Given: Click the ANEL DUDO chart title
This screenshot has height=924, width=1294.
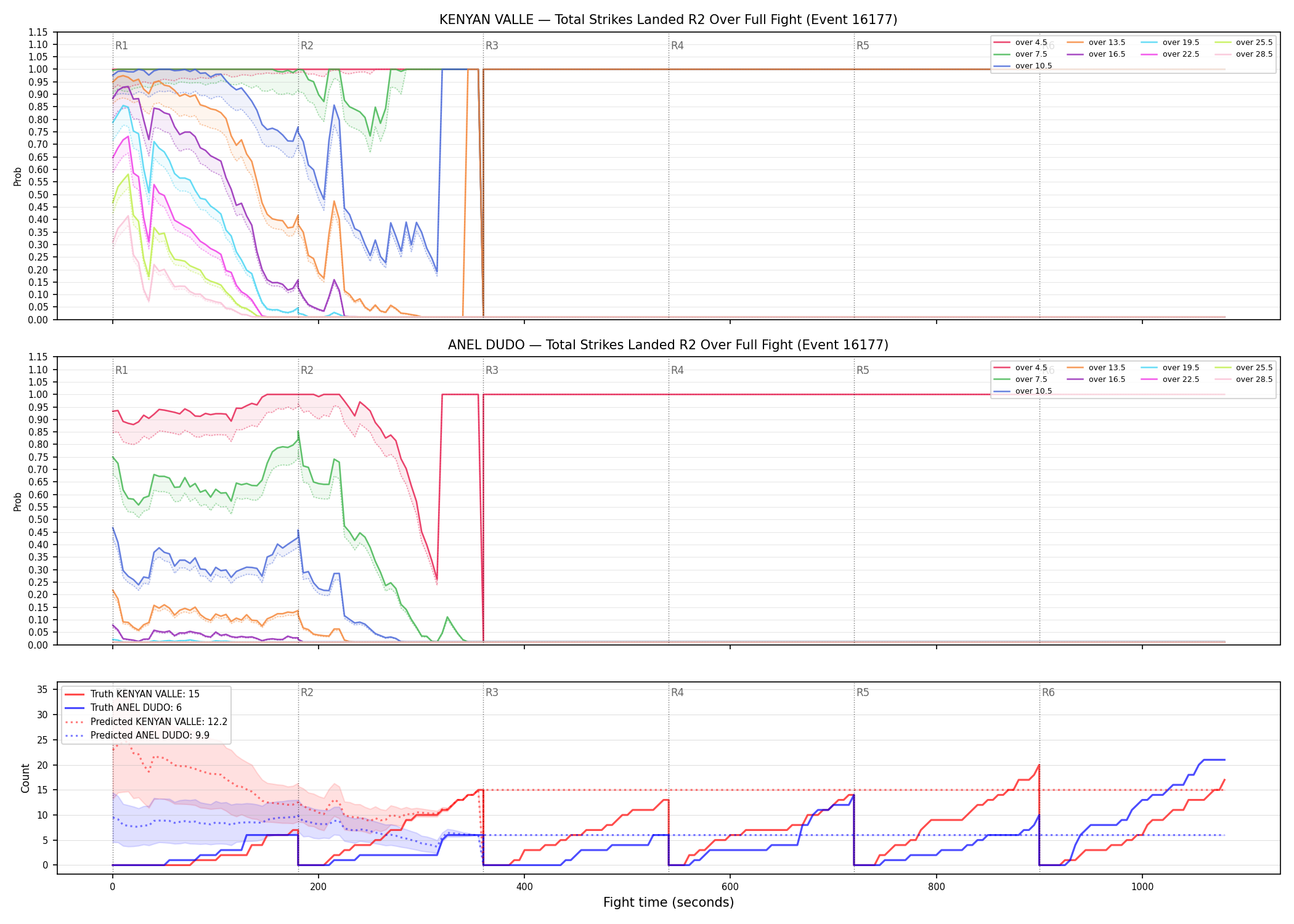Looking at the screenshot, I should [668, 345].
